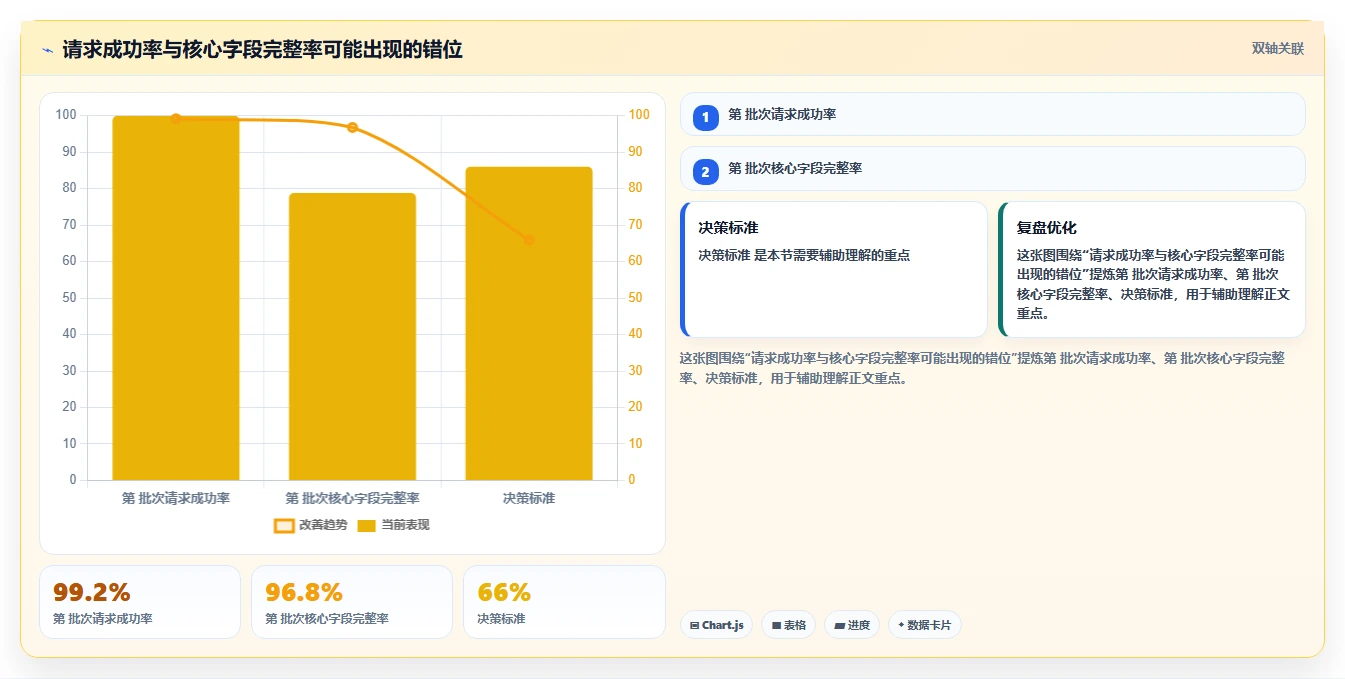This screenshot has width=1345, height=679.
Task: Click the trend line point at 66
Action: 529,240
